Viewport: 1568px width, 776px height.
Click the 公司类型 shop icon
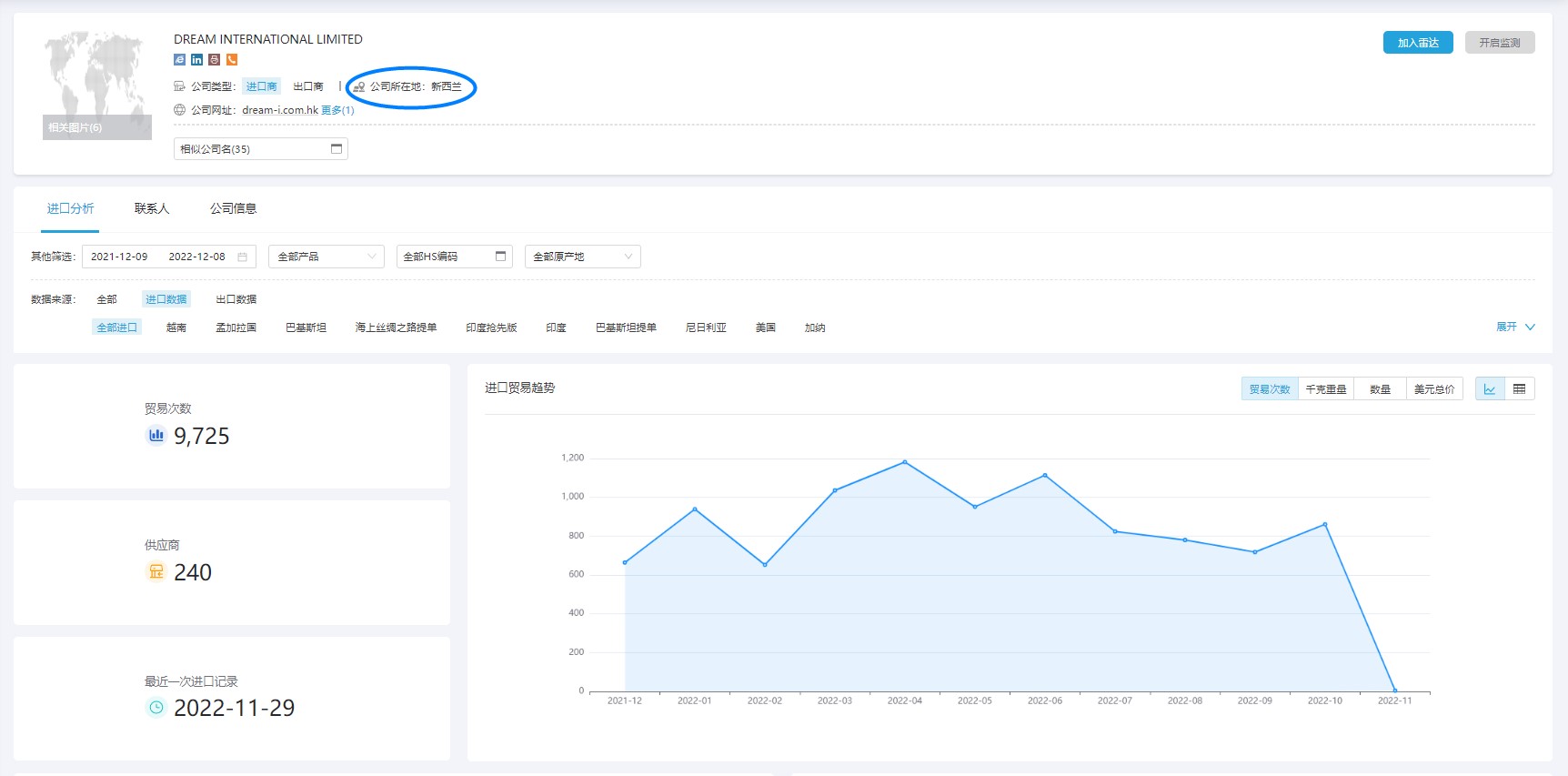tap(179, 86)
